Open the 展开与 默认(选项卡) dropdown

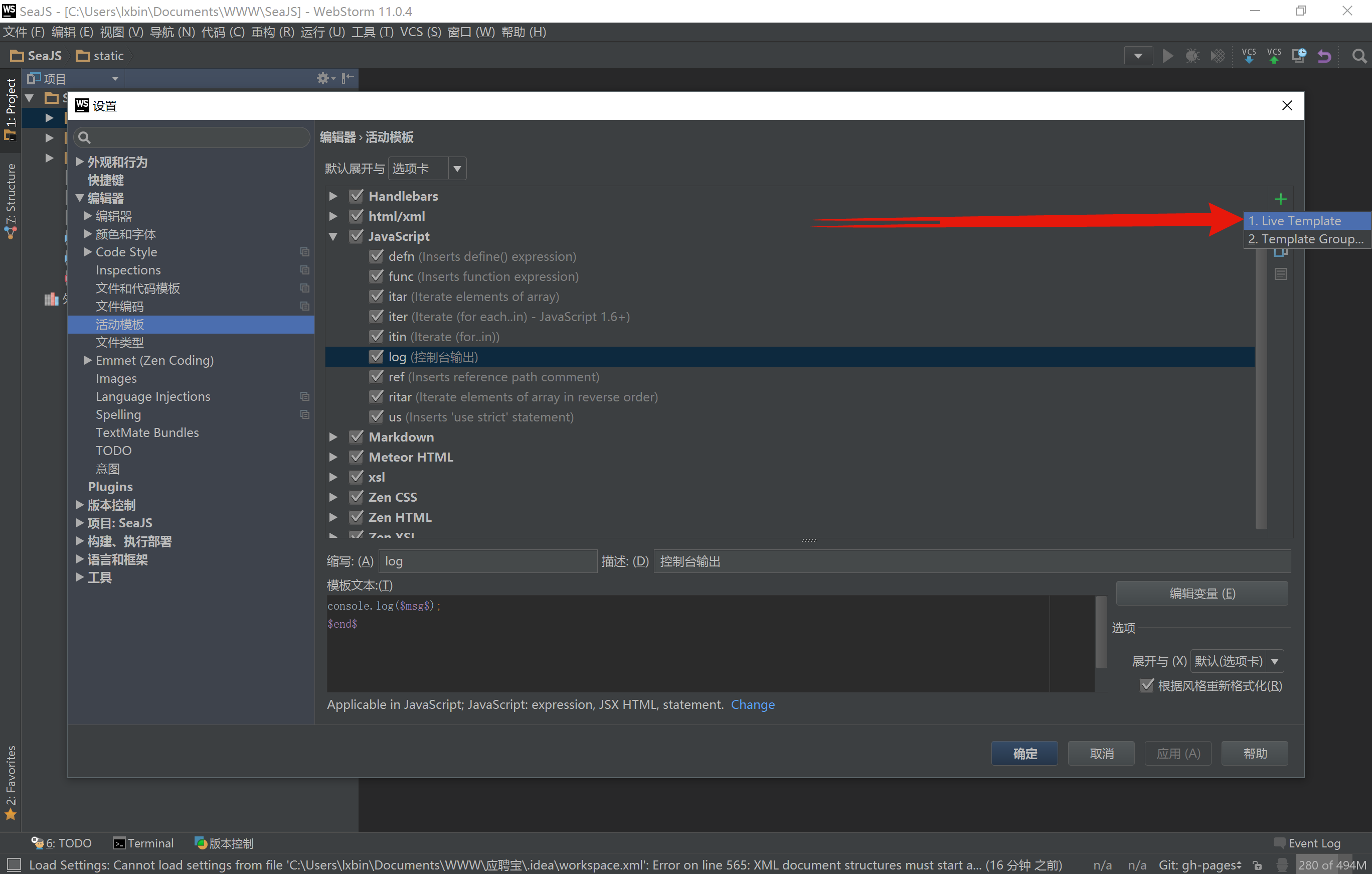click(x=1237, y=661)
